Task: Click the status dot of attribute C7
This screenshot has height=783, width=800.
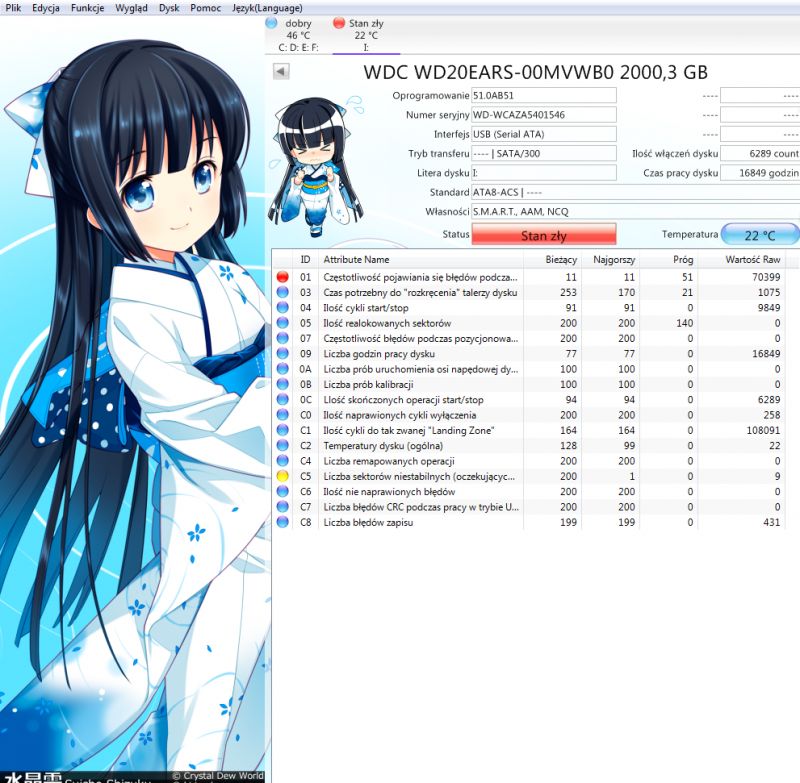Action: [282, 507]
